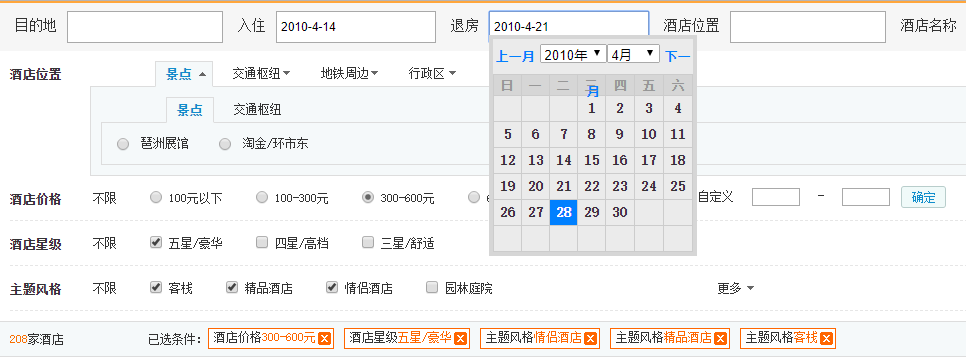Uncheck the 精品酒店 theme checkbox
Image resolution: width=966 pixels, height=364 pixels.
pos(232,287)
